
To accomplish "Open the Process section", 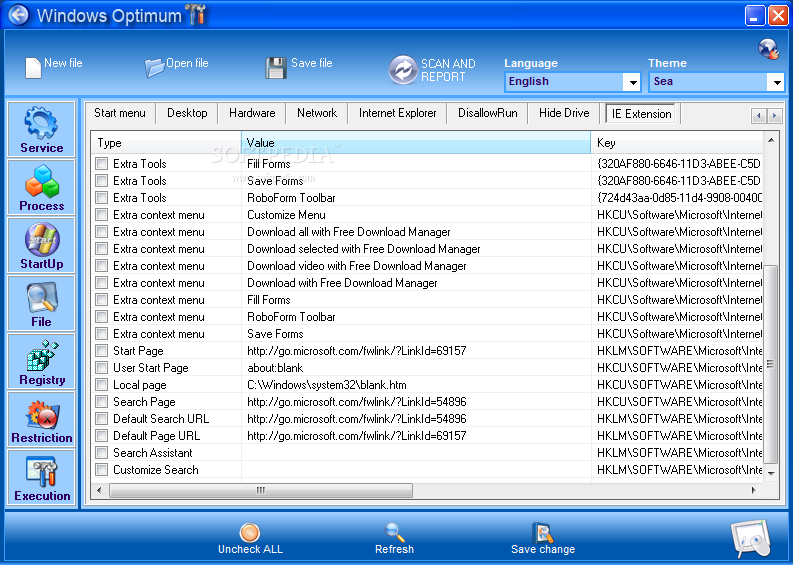I will [x=41, y=187].
